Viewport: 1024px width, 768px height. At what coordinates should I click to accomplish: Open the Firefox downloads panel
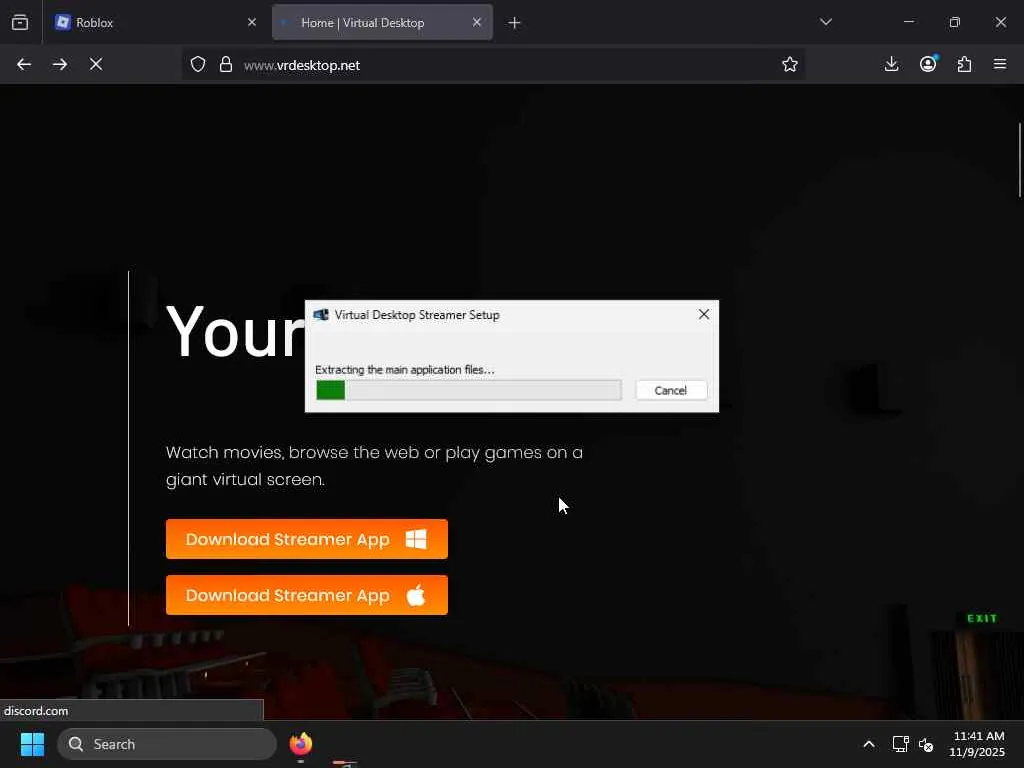891,64
